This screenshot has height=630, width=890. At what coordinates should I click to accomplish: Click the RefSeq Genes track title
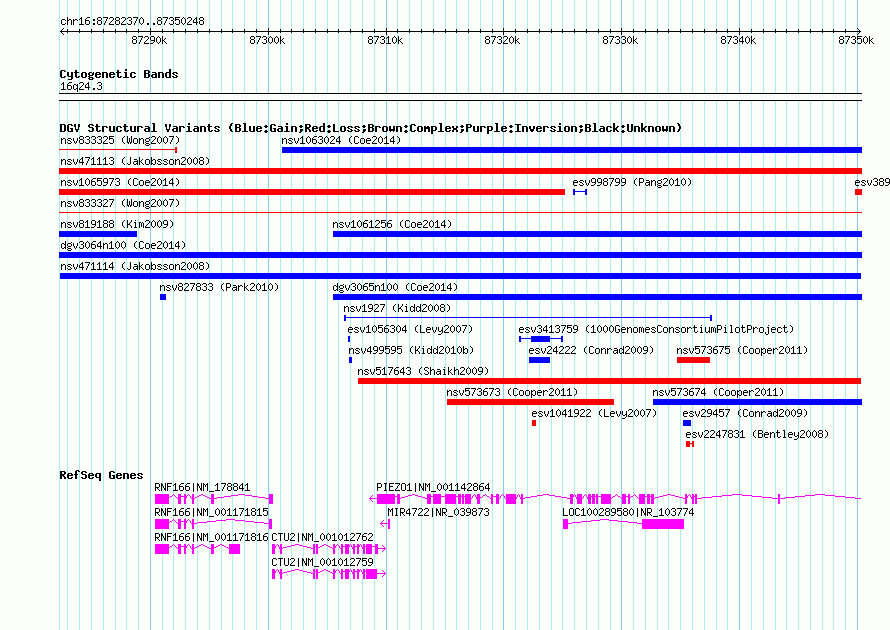pos(101,475)
